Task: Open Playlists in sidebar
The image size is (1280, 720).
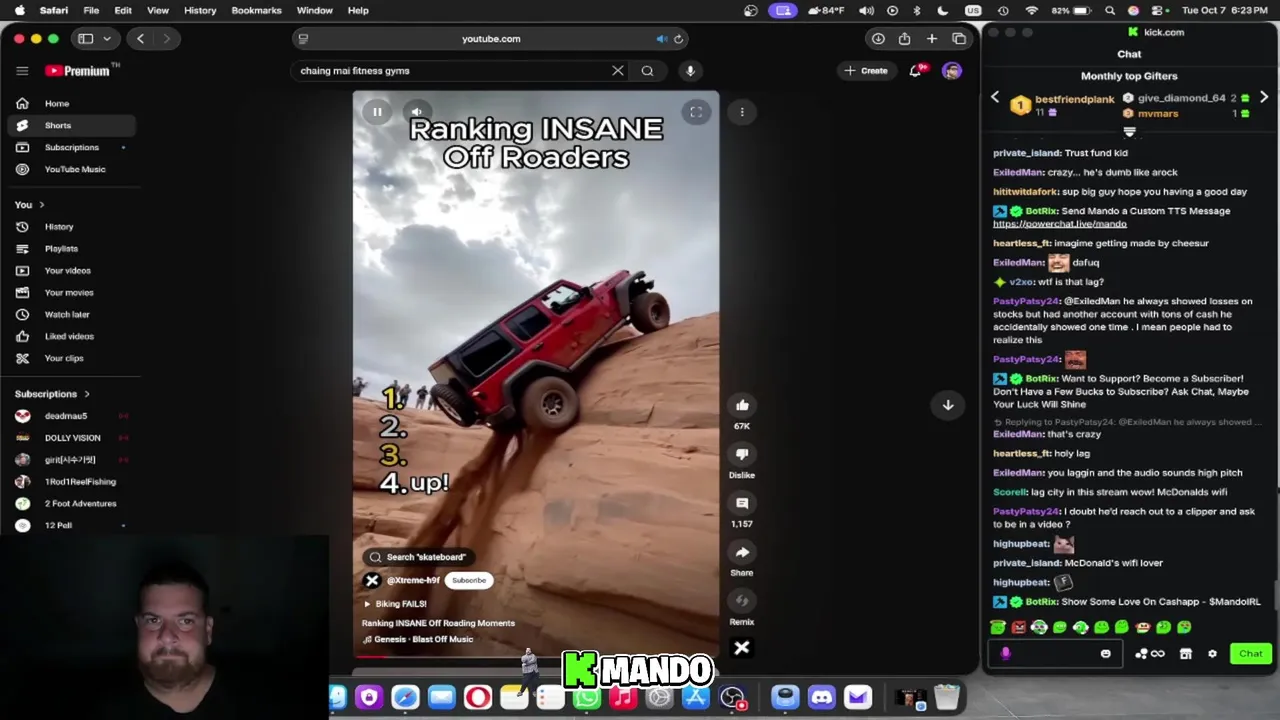Action: click(70, 249)
